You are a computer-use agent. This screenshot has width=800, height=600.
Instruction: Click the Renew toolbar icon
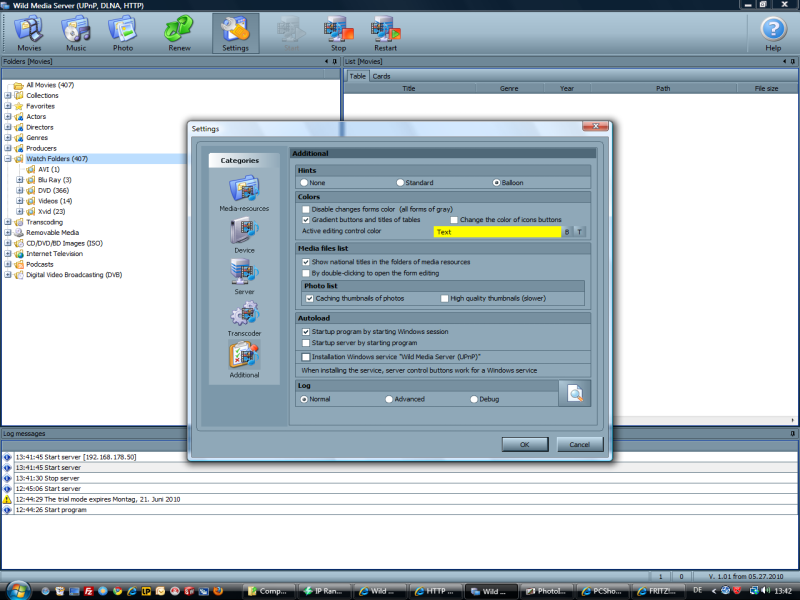pyautogui.click(x=179, y=34)
